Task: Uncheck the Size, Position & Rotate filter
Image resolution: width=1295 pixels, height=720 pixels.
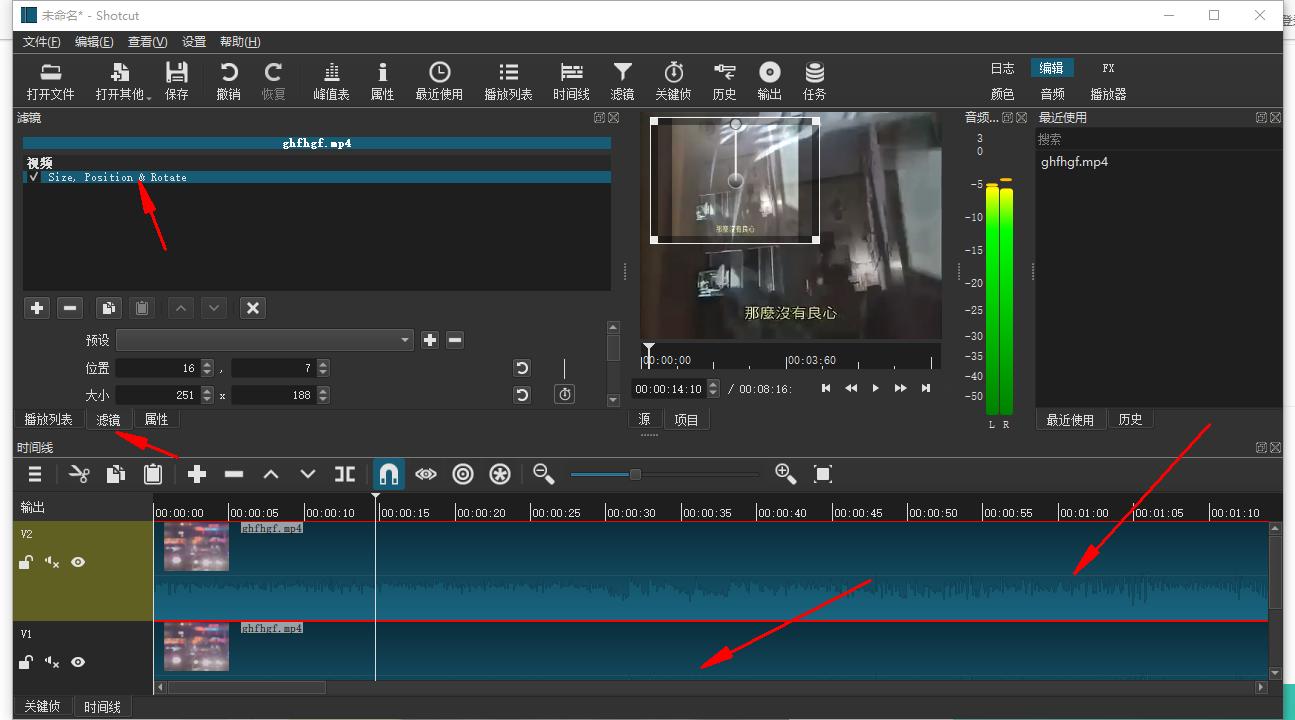Action: 34,177
